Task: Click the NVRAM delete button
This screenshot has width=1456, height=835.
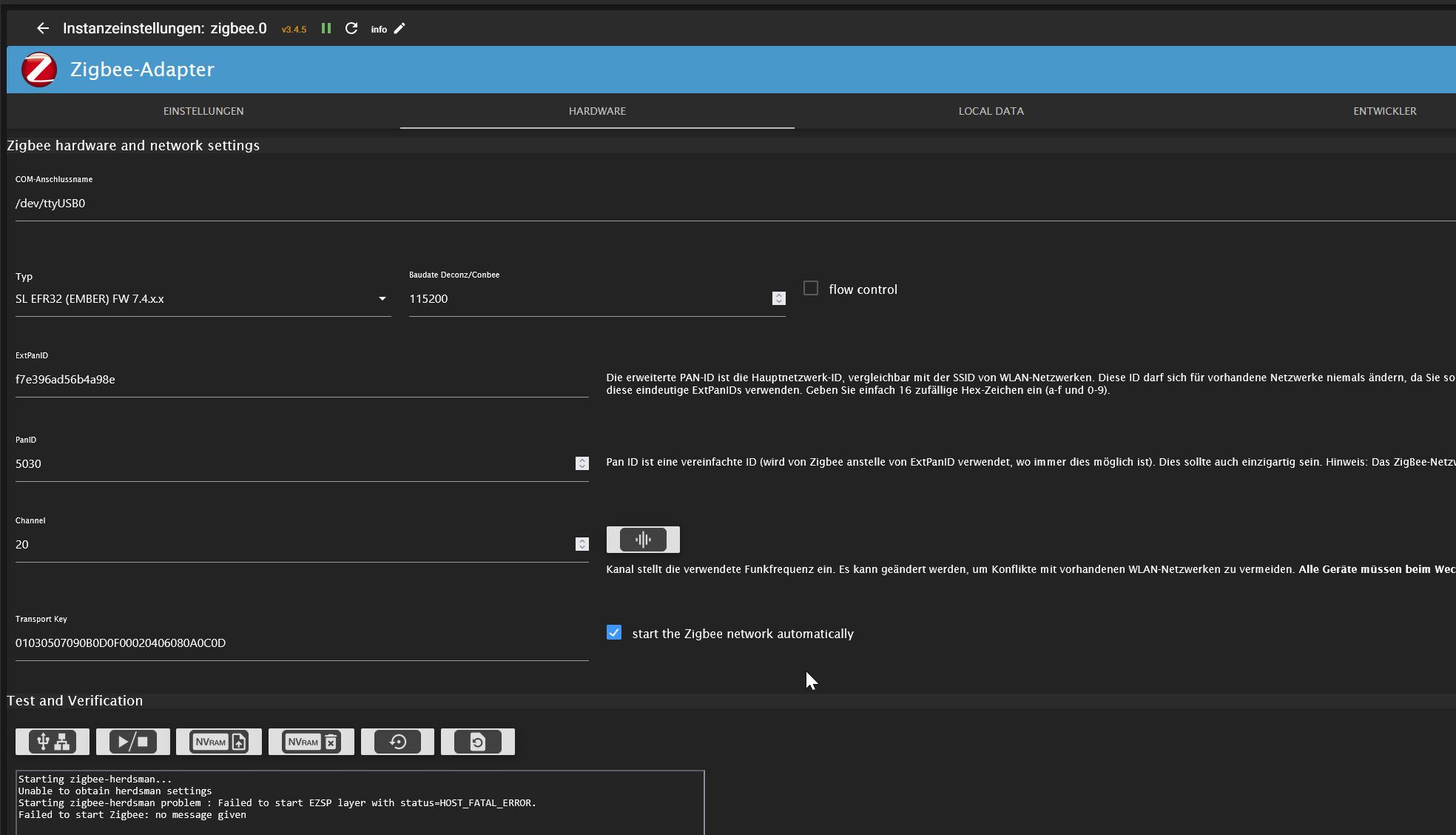Action: (311, 742)
